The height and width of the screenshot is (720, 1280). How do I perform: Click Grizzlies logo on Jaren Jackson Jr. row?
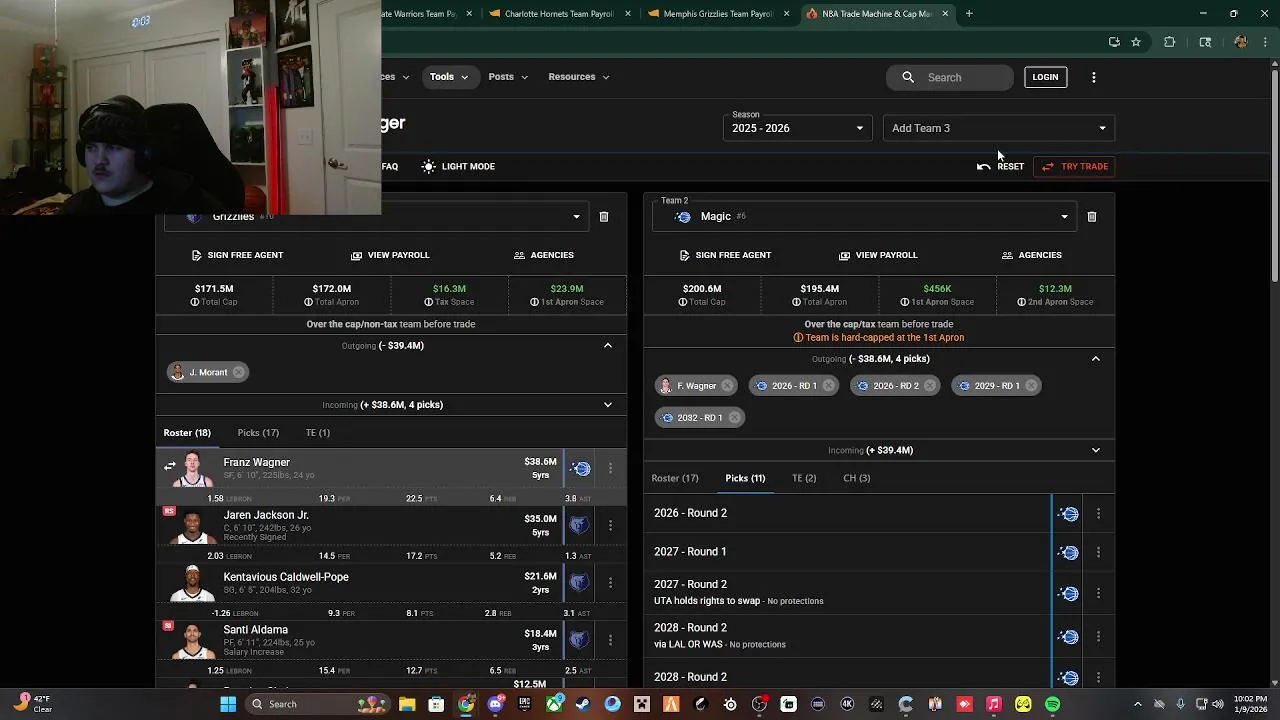tap(579, 525)
